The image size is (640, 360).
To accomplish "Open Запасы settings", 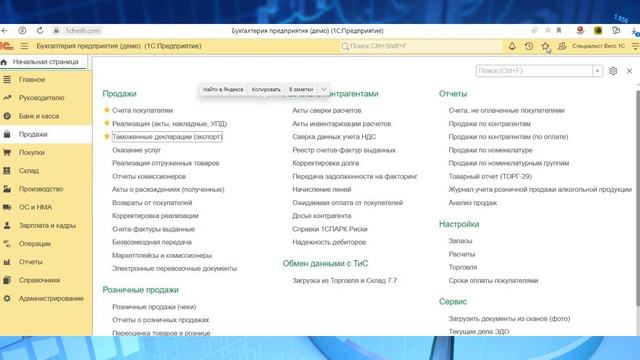I will (x=460, y=241).
